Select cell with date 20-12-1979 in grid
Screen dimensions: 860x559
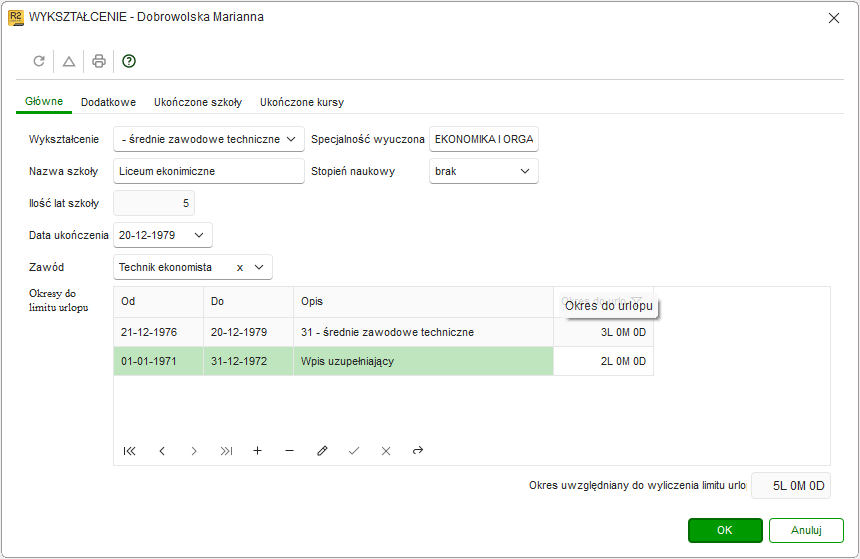pyautogui.click(x=248, y=332)
